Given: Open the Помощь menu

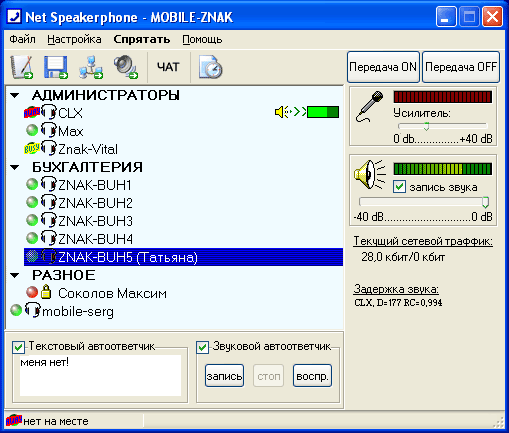Looking at the screenshot, I should pyautogui.click(x=202, y=39).
